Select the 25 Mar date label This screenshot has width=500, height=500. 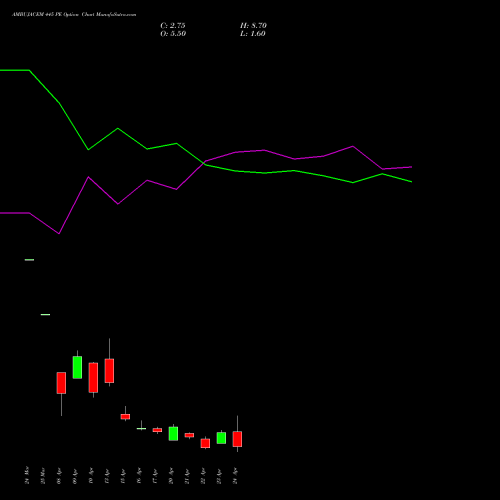pyautogui.click(x=43, y=475)
